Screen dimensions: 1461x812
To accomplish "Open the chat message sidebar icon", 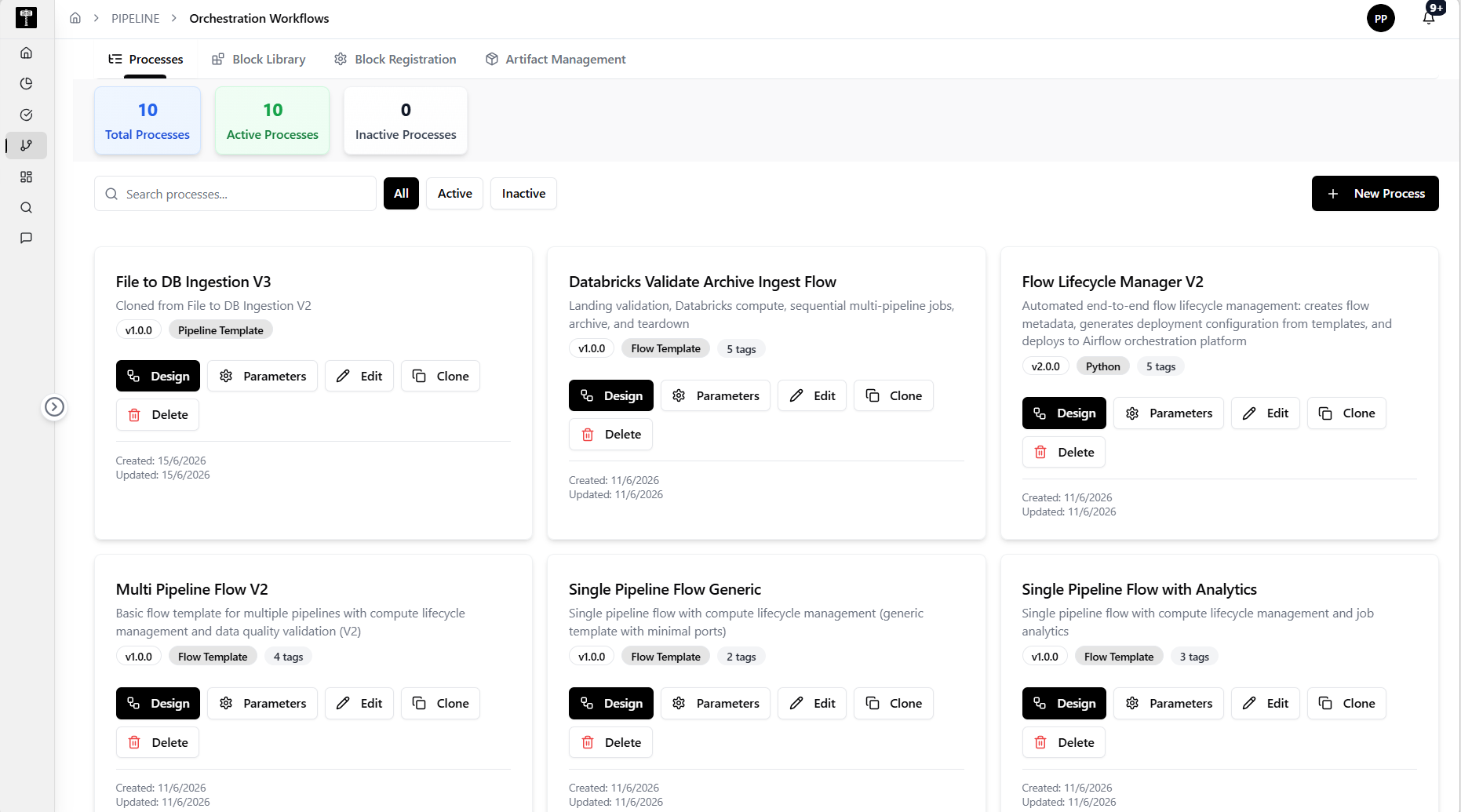I will tap(26, 238).
